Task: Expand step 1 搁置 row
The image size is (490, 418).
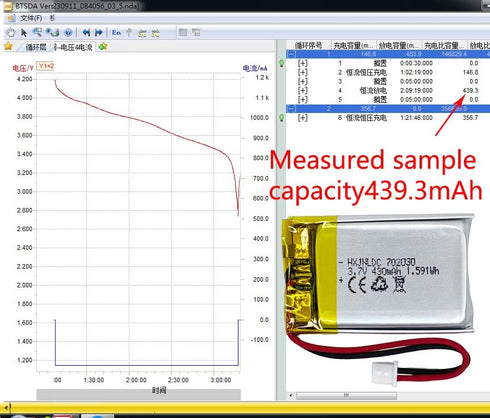Action: pos(303,63)
